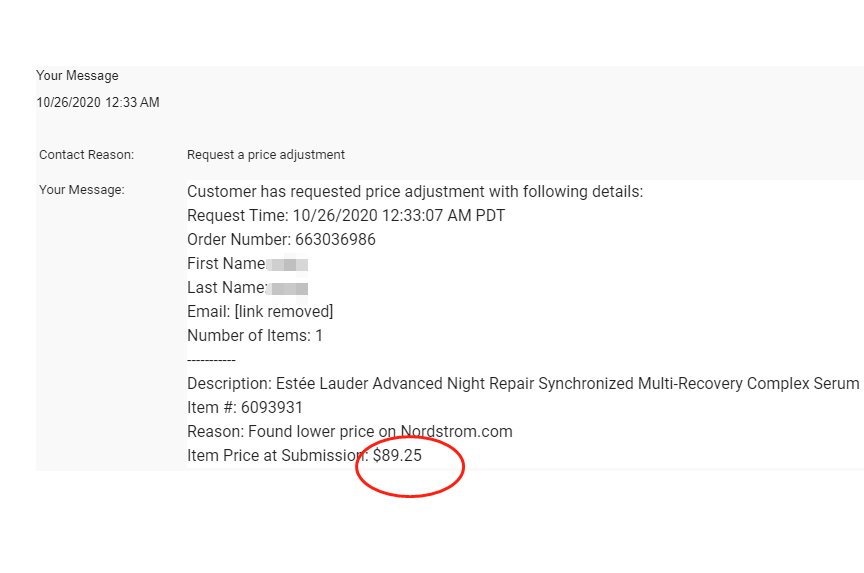Viewport: 864px width, 573px height.
Task: Click the "Email:" label text
Action: point(207,312)
